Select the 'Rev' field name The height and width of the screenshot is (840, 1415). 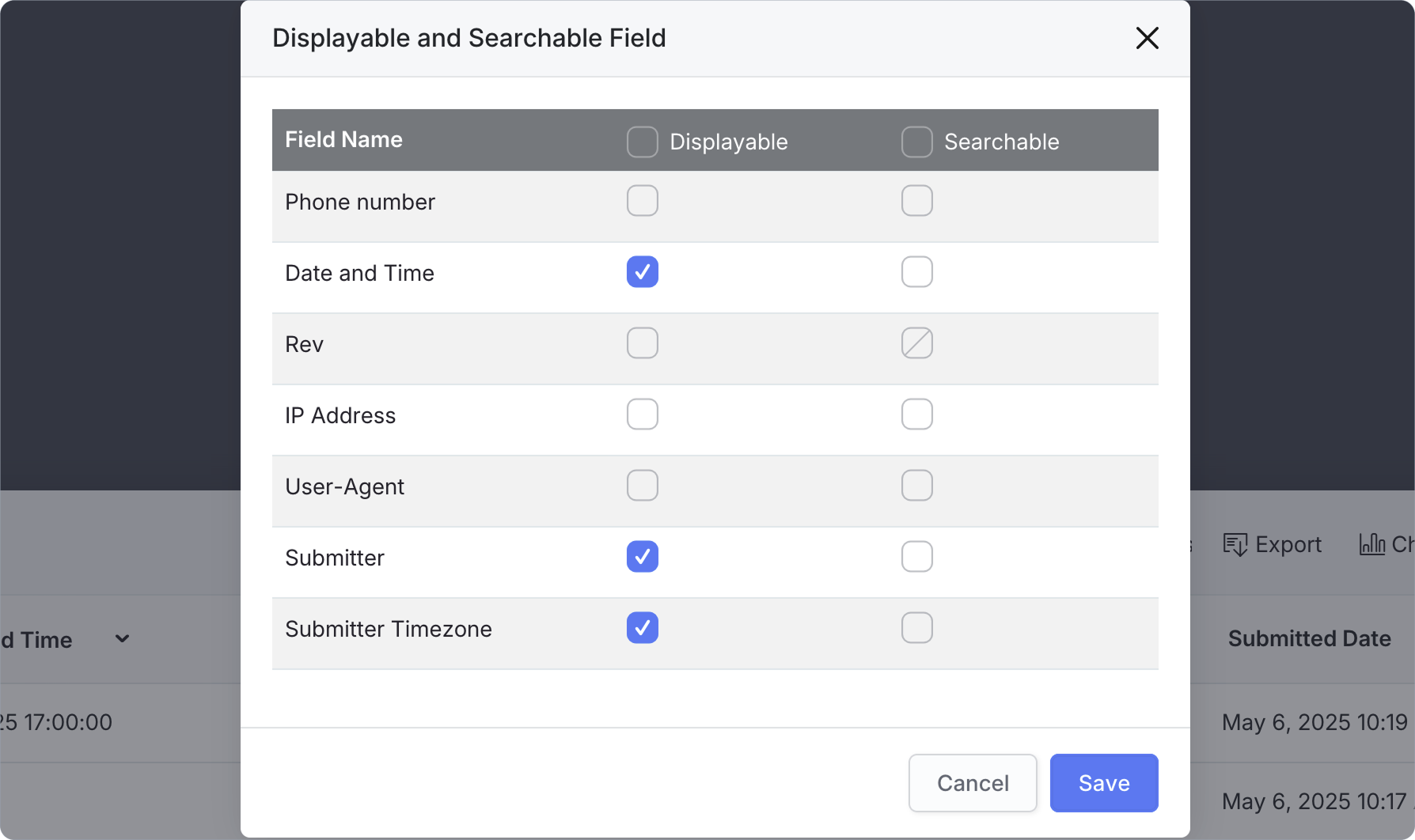tap(304, 345)
